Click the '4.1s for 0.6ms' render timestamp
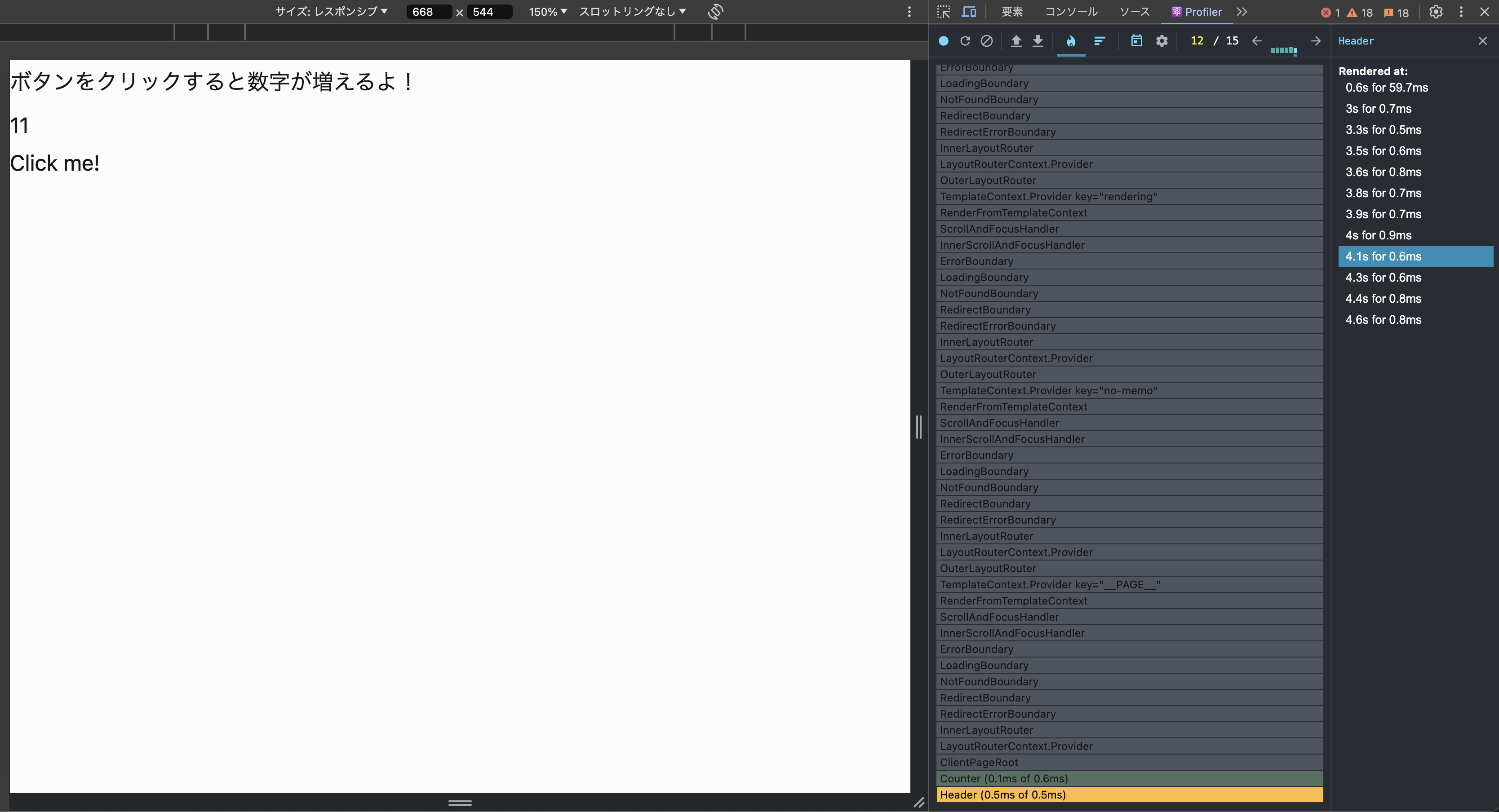 coord(1384,256)
